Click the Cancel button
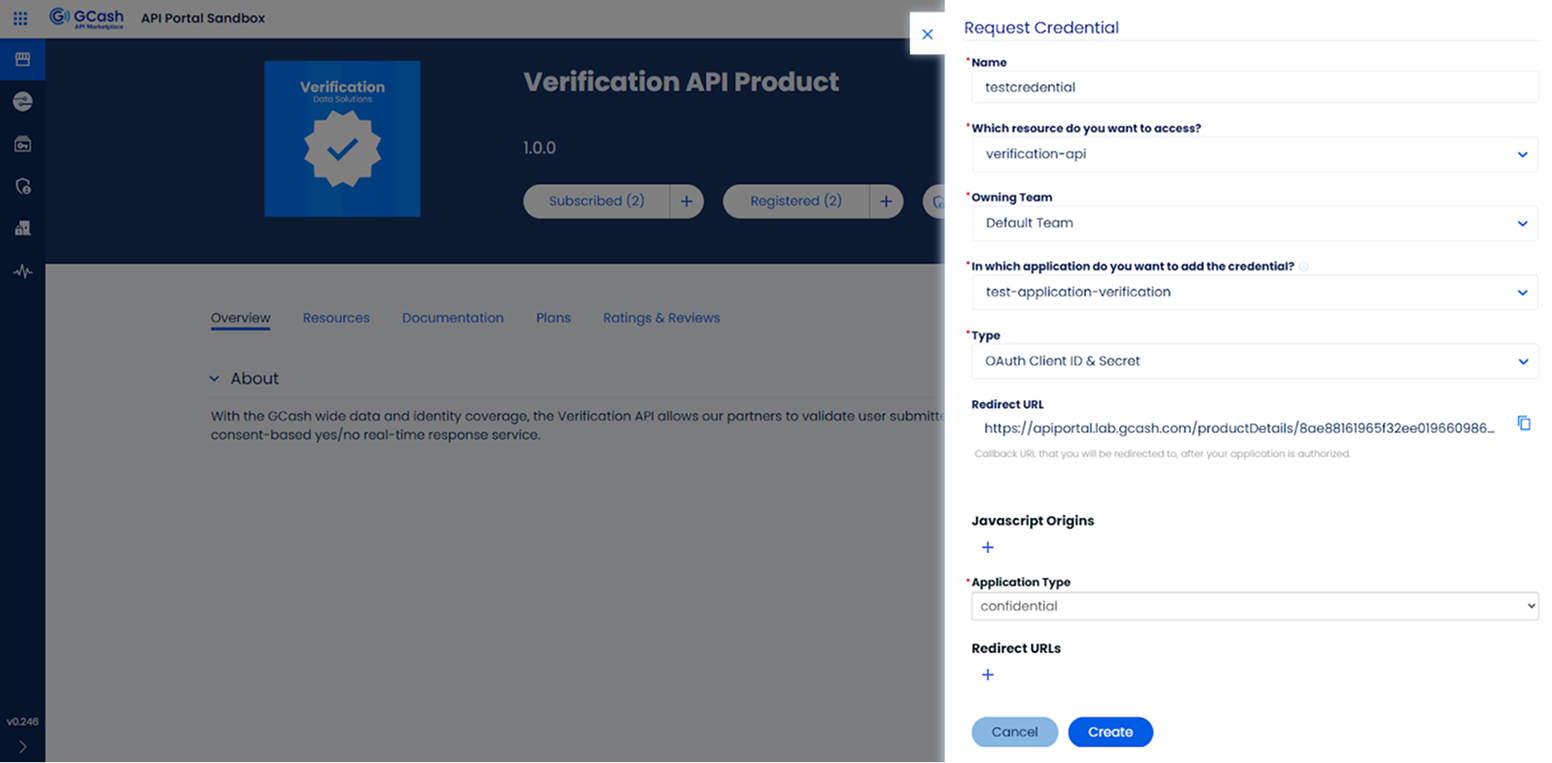1552x763 pixels. pyautogui.click(x=1014, y=732)
